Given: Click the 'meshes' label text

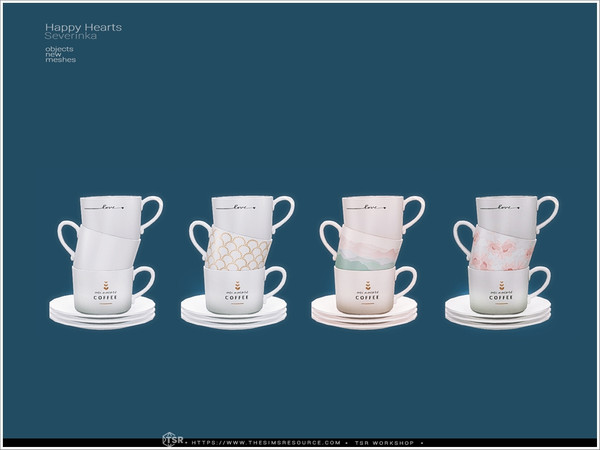Looking at the screenshot, I should point(60,60).
